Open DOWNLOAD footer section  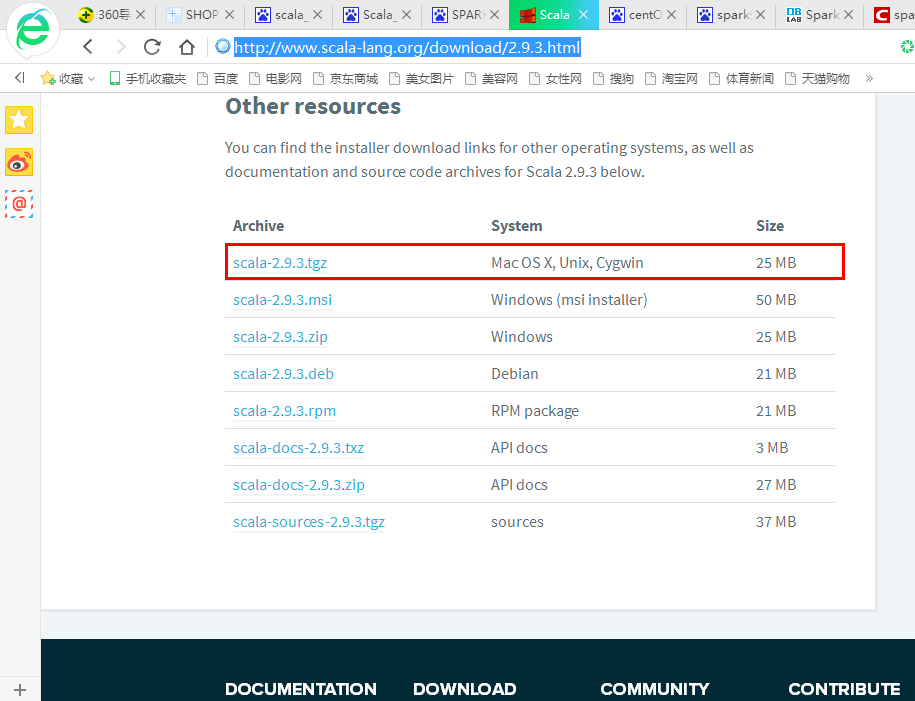(465, 689)
